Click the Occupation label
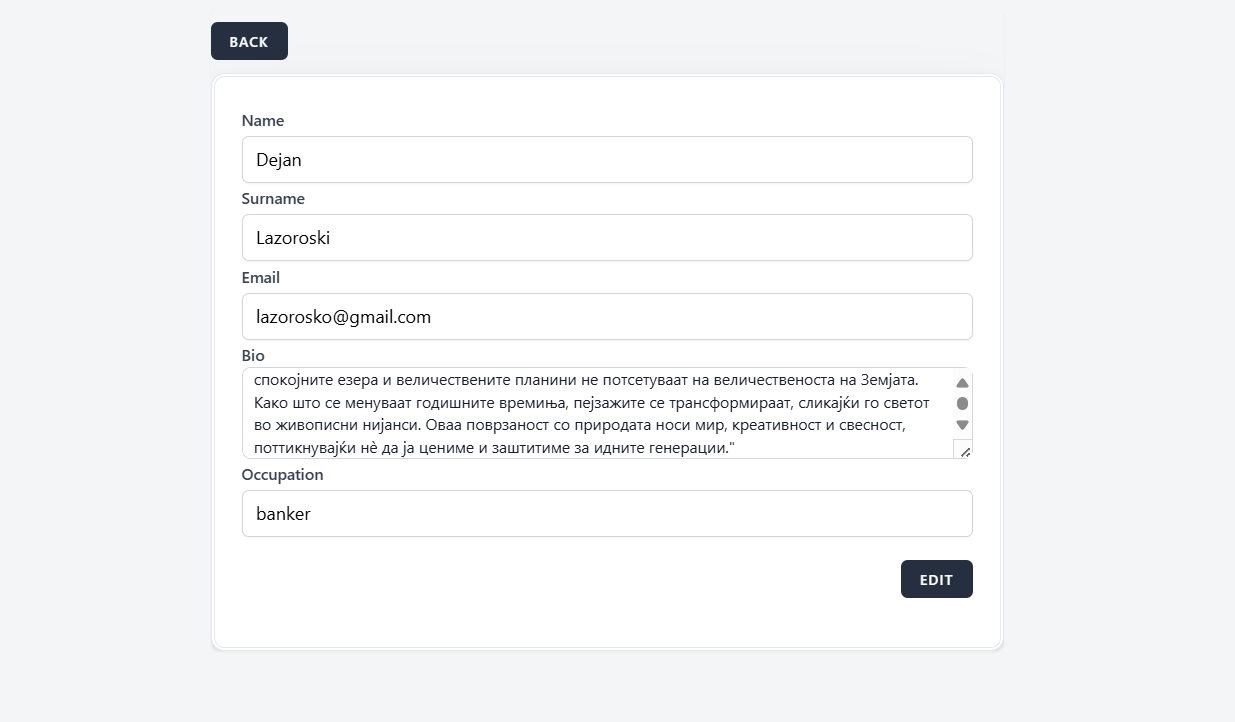The image size is (1235, 722). (282, 475)
